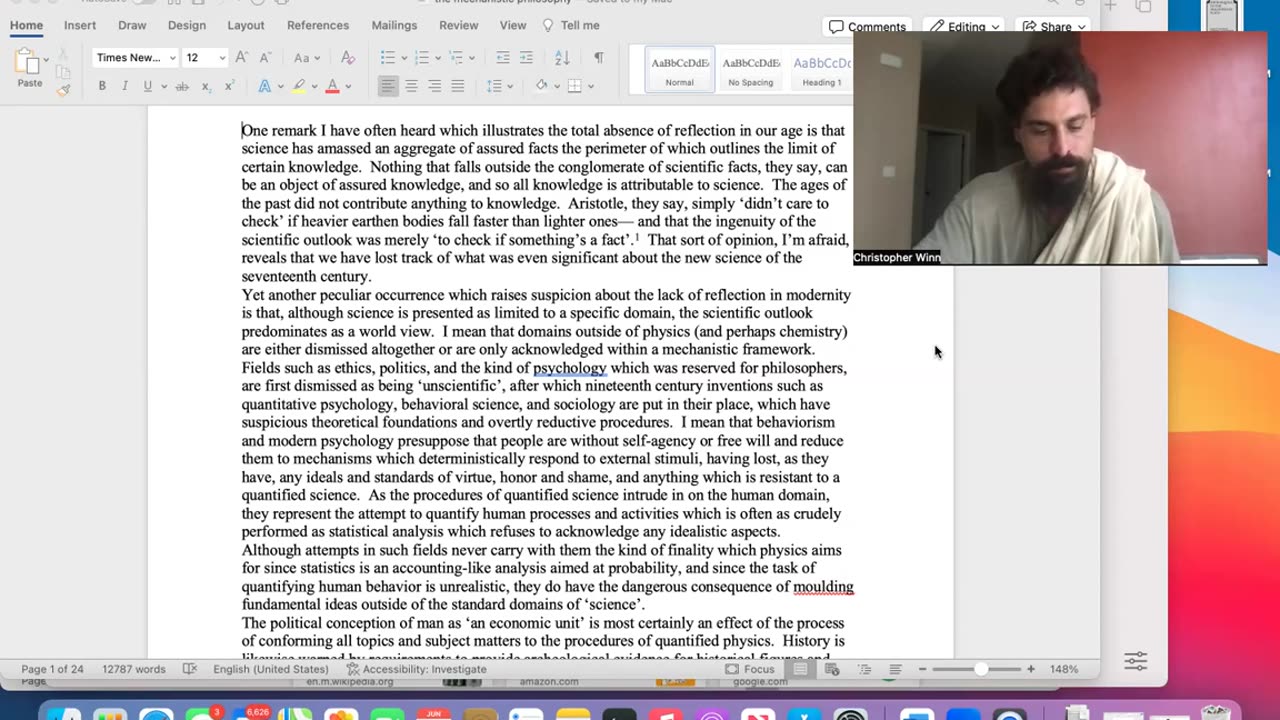
Task: Decrease paragraph indent
Action: [x=503, y=58]
